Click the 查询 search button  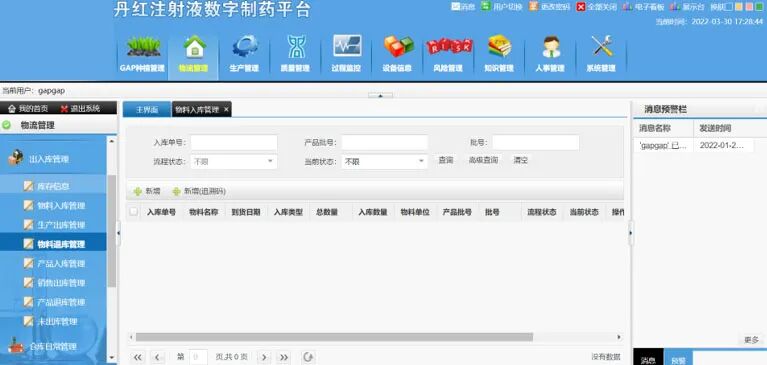[x=446, y=160]
